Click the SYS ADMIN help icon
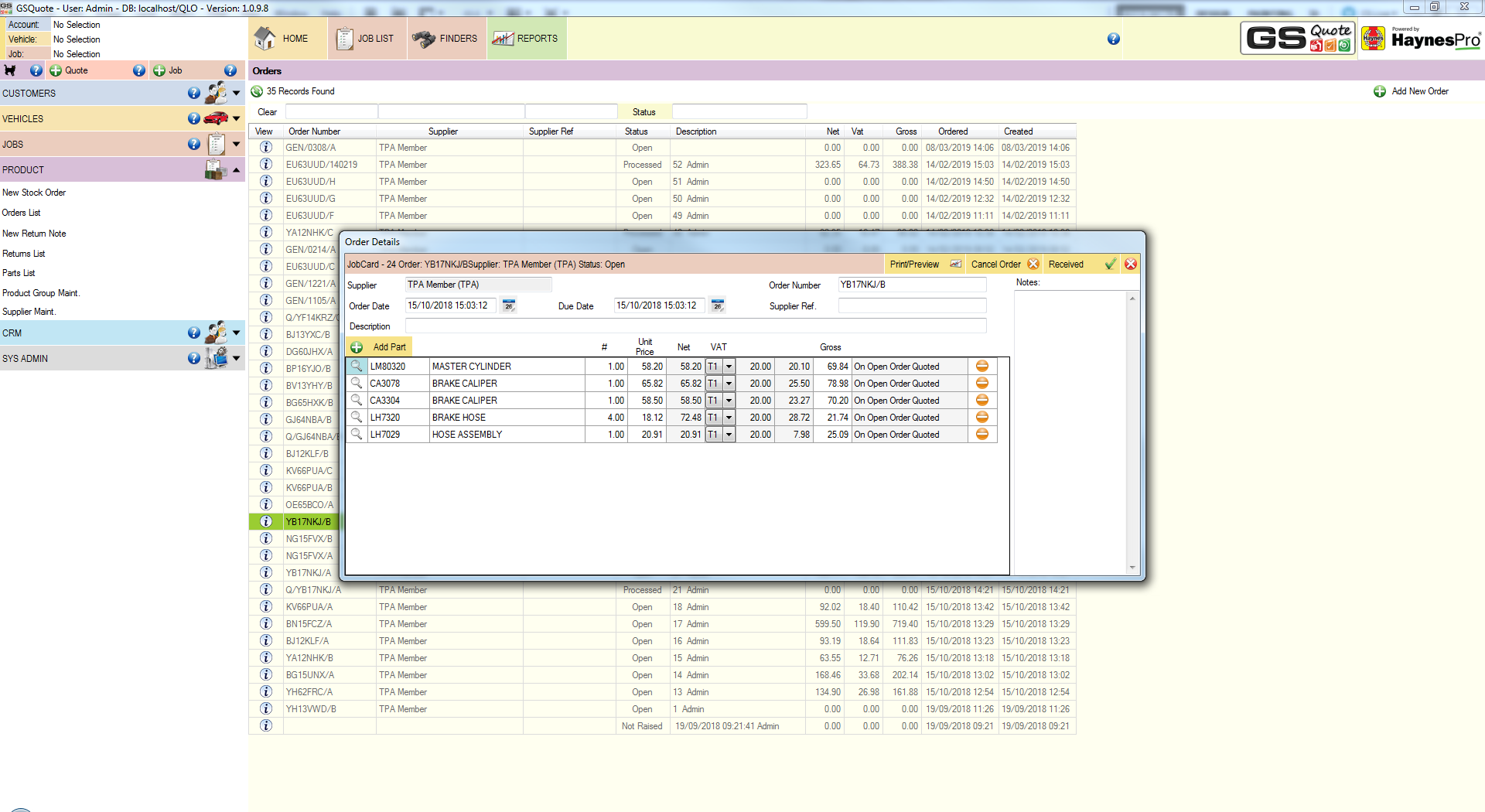 click(x=194, y=359)
